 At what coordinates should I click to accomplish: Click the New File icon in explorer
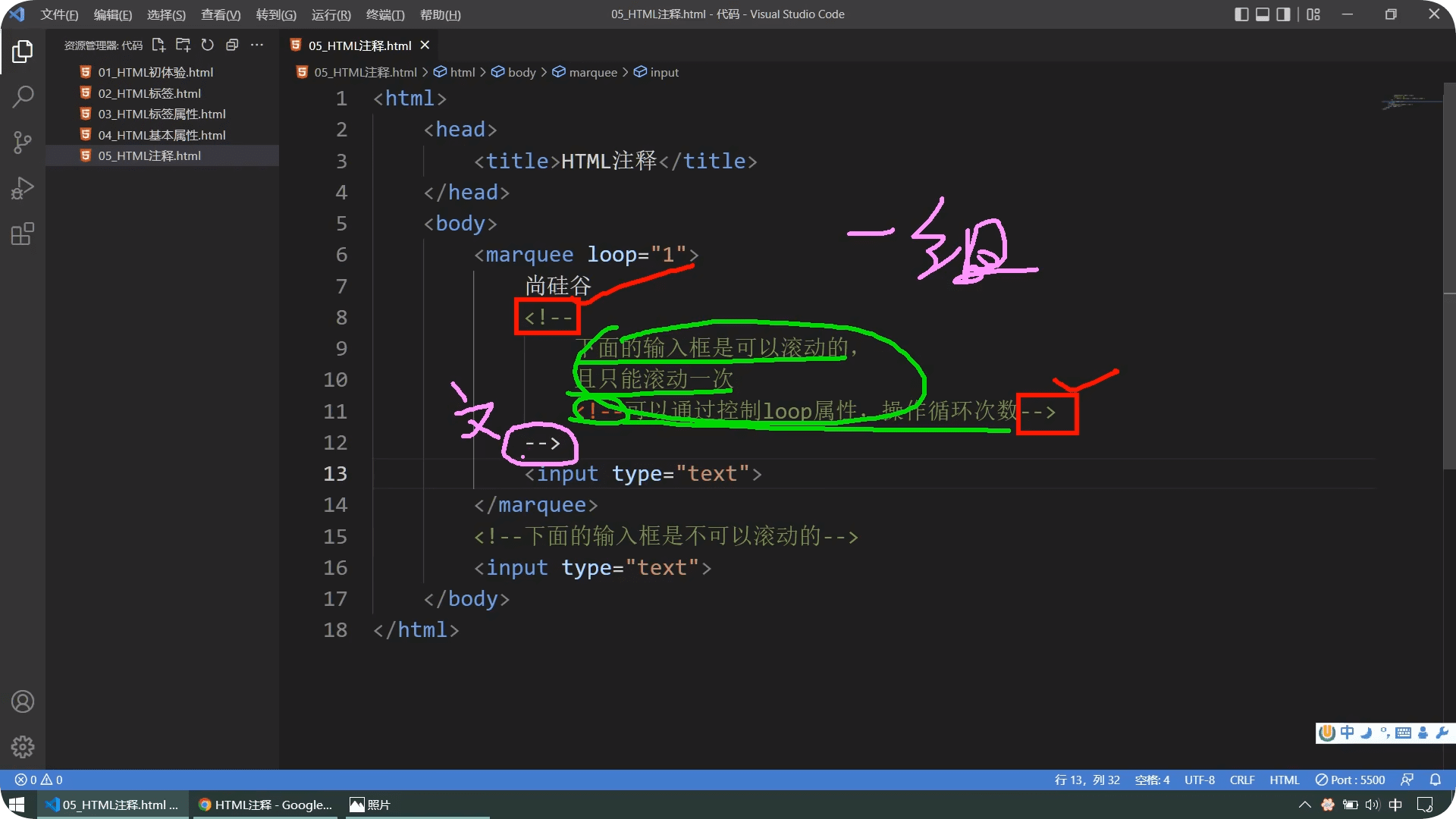(x=158, y=45)
